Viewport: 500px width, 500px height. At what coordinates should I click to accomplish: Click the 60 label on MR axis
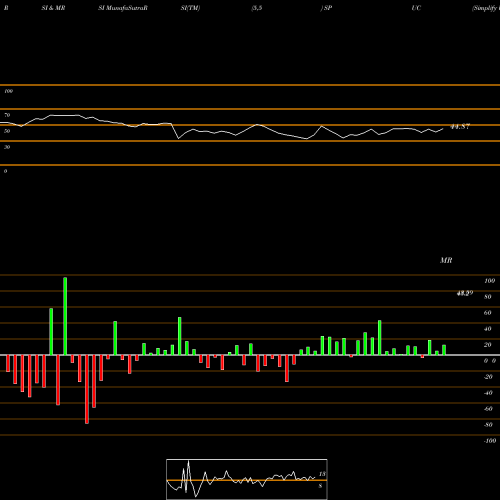[x=488, y=313]
